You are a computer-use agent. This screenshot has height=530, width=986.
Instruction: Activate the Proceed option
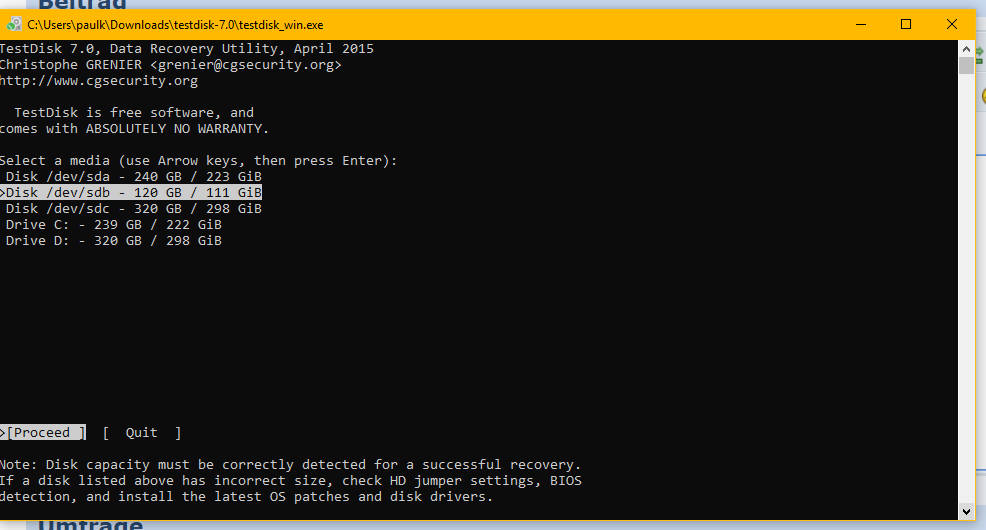(43, 433)
